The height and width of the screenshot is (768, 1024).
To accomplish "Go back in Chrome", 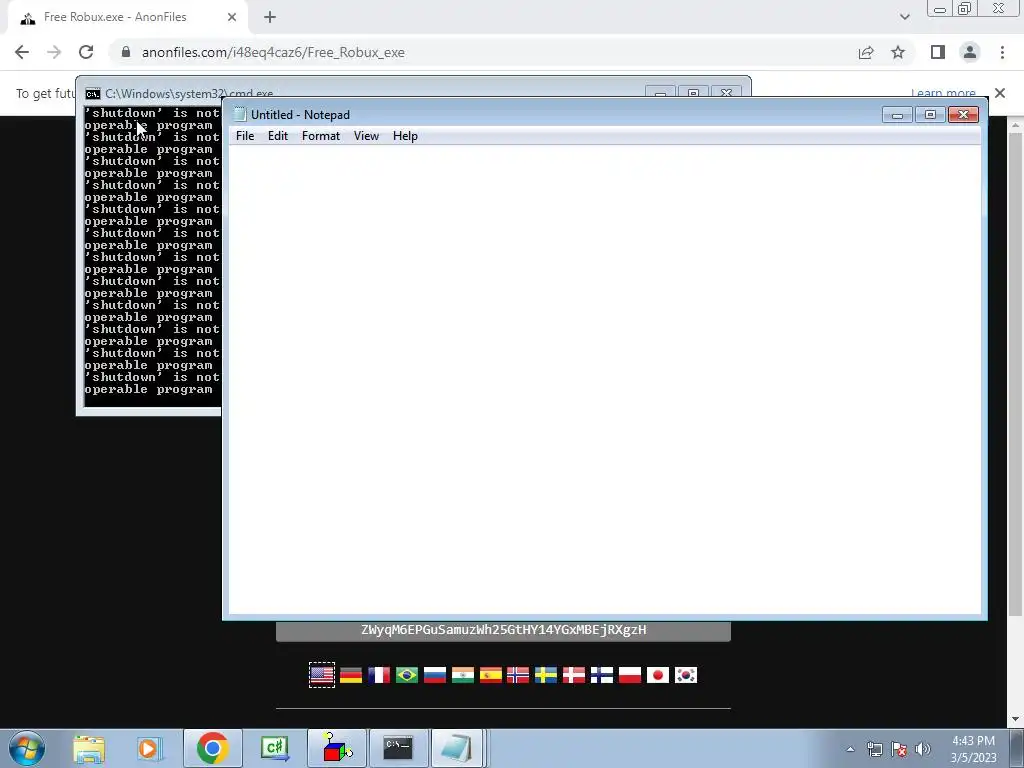I will pyautogui.click(x=22, y=52).
